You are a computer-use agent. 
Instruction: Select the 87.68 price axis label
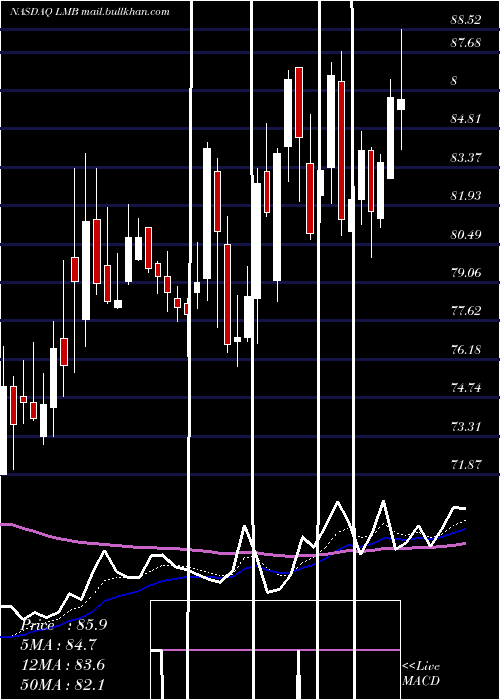coord(466,43)
